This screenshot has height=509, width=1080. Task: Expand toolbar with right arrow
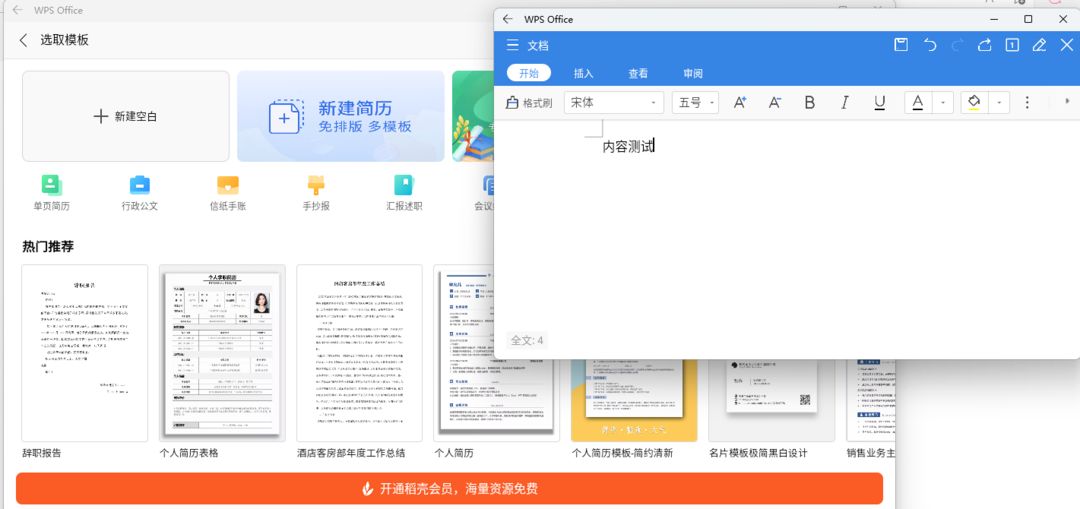[x=1068, y=101]
